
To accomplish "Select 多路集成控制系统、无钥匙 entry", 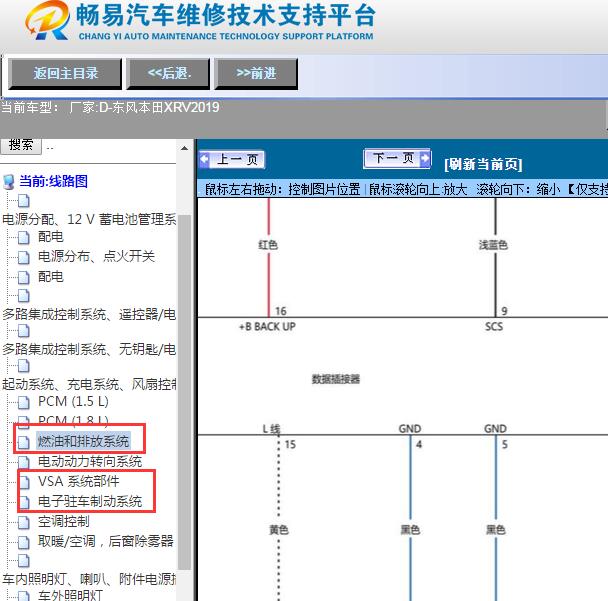I will pyautogui.click(x=89, y=349).
